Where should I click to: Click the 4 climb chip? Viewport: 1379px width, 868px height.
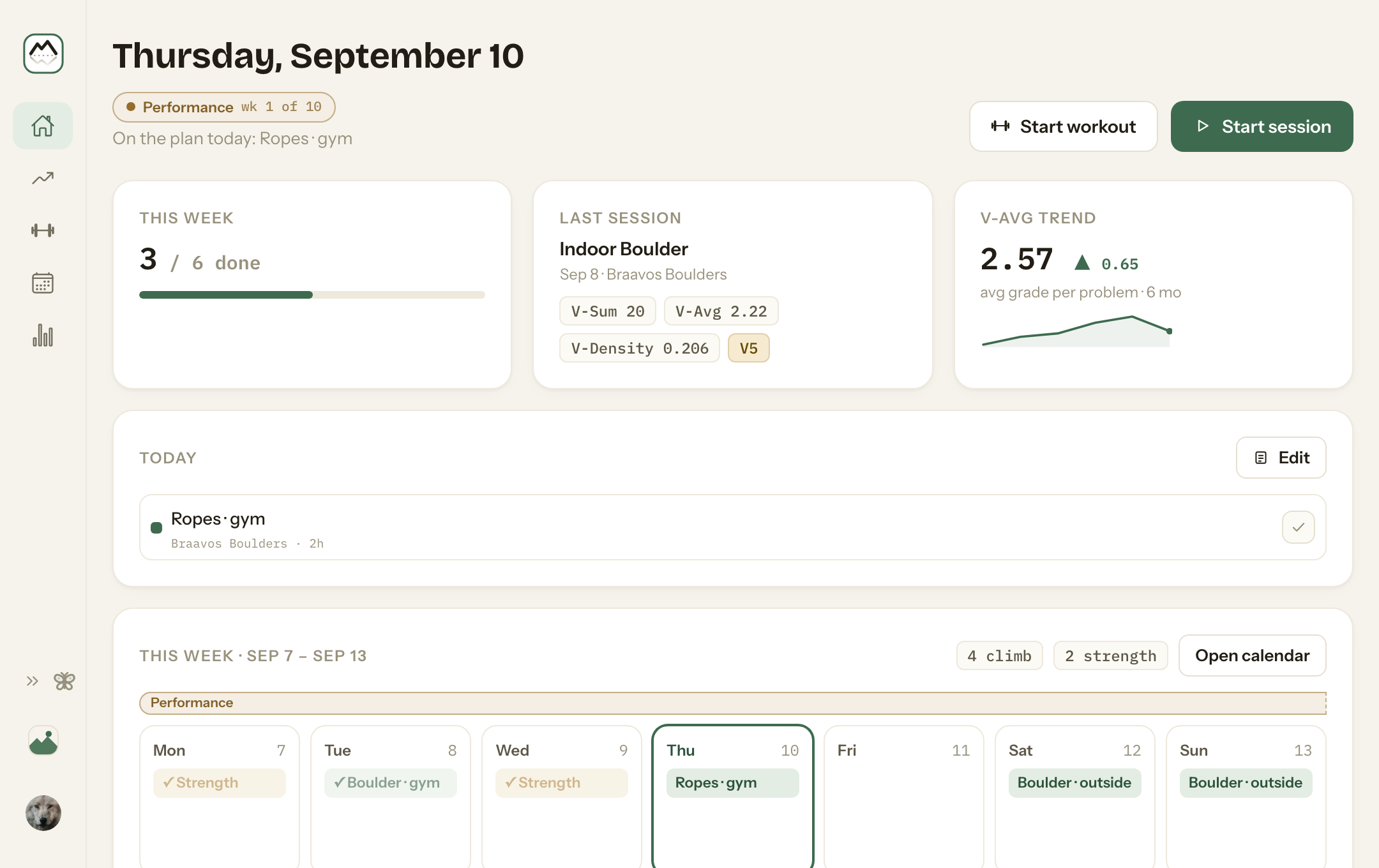coord(999,655)
